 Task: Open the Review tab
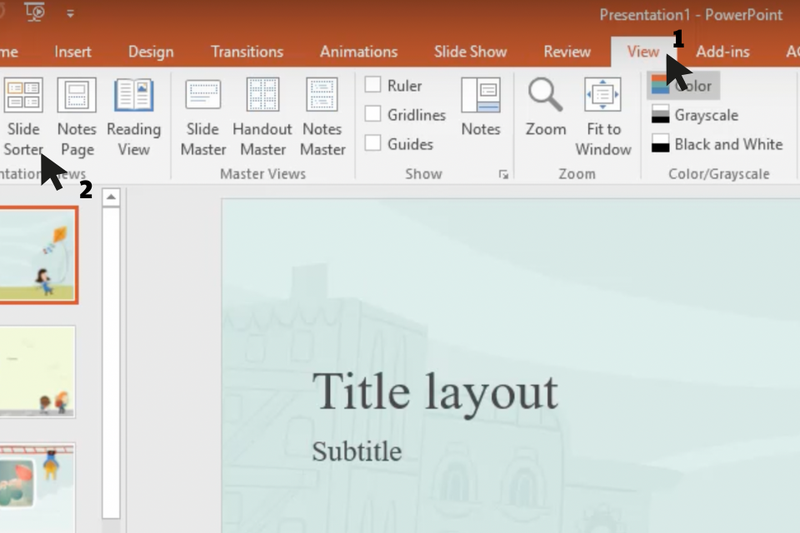(567, 52)
